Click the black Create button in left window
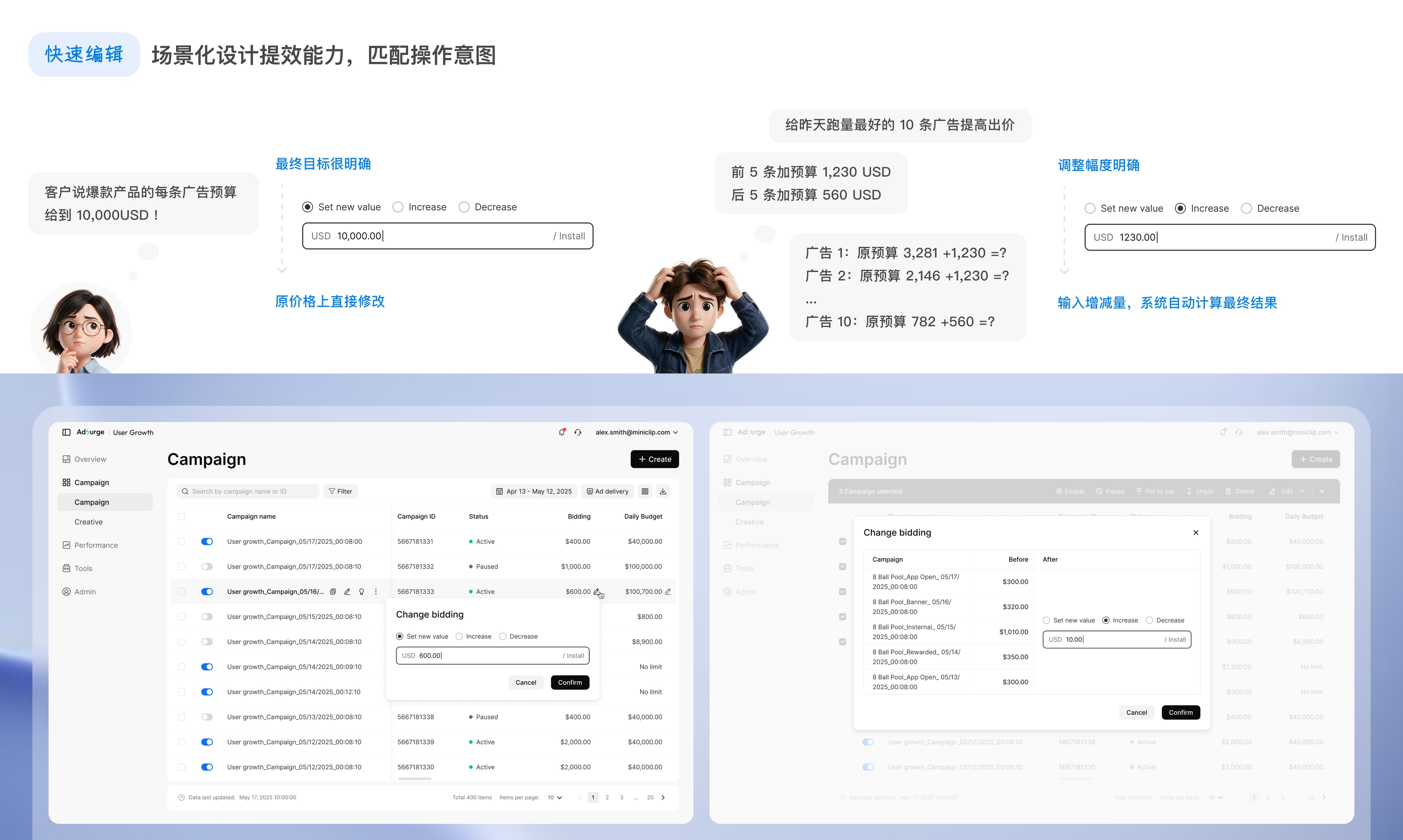This screenshot has width=1403, height=840. pyautogui.click(x=654, y=459)
